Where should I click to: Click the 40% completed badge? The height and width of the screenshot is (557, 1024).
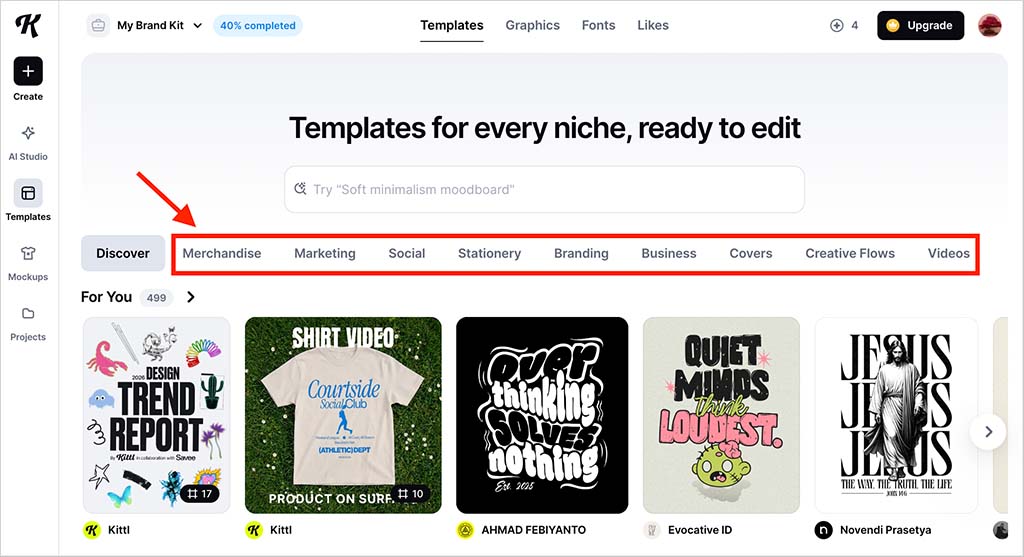pos(257,25)
